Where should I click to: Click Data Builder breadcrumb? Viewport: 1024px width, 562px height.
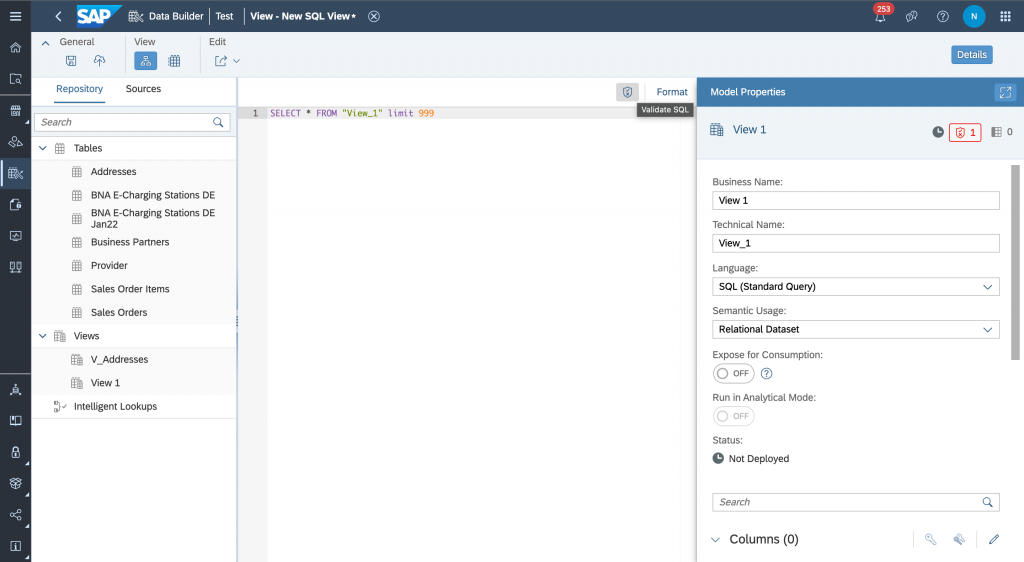pos(176,16)
